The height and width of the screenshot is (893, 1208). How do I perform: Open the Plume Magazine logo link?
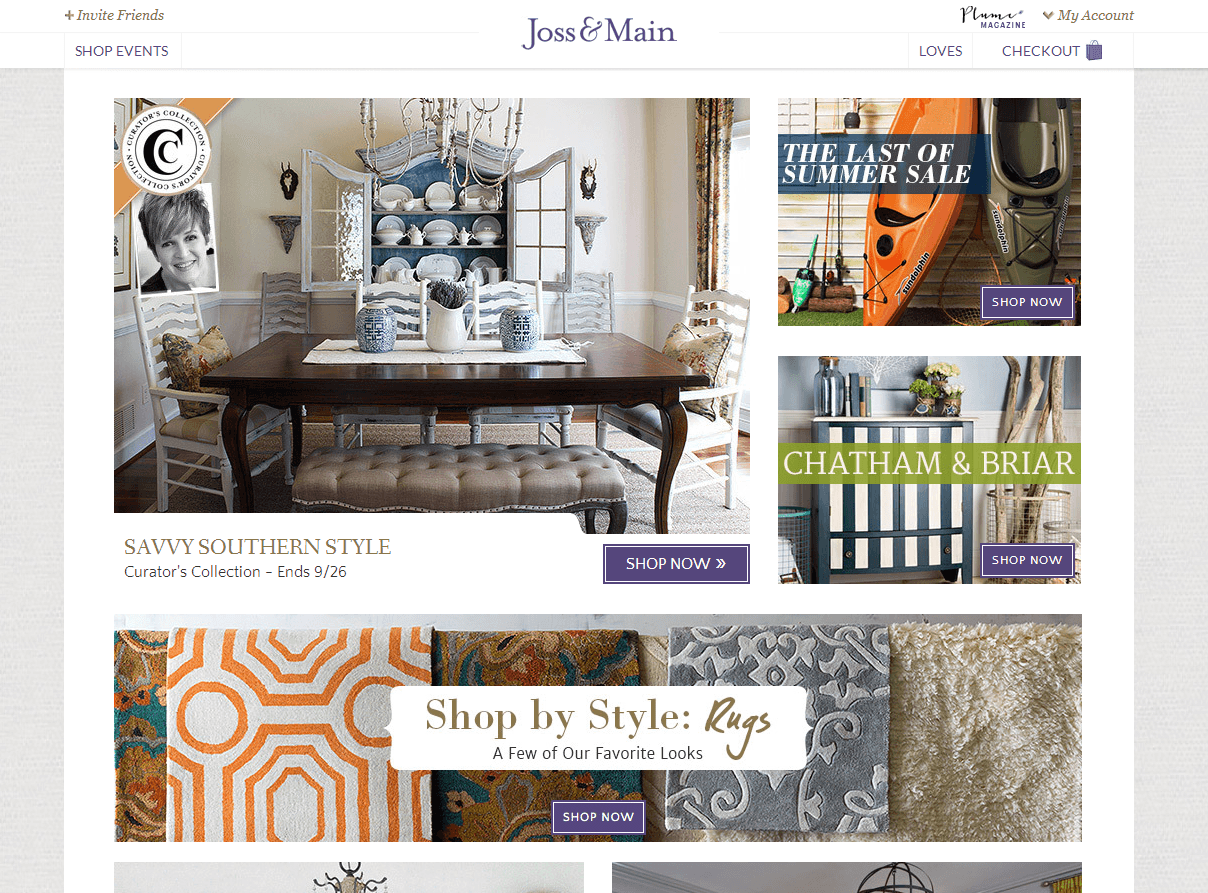tap(992, 16)
